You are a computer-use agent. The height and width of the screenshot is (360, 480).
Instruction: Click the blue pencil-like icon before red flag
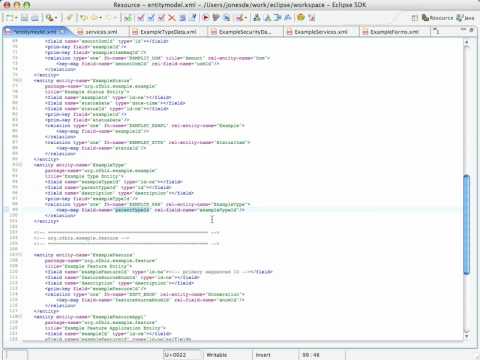(193, 18)
